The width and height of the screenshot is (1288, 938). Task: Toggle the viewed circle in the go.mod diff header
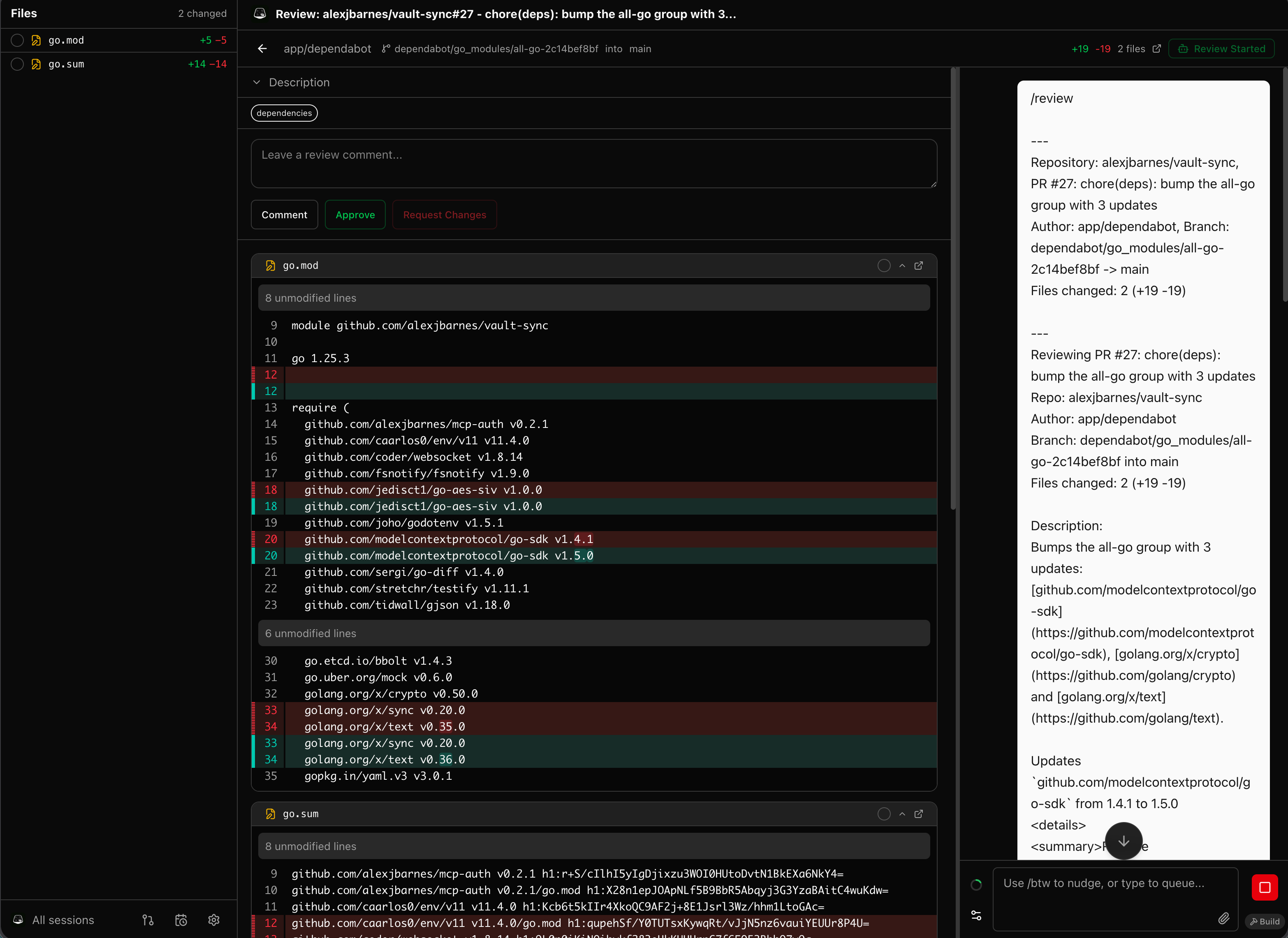[884, 265]
